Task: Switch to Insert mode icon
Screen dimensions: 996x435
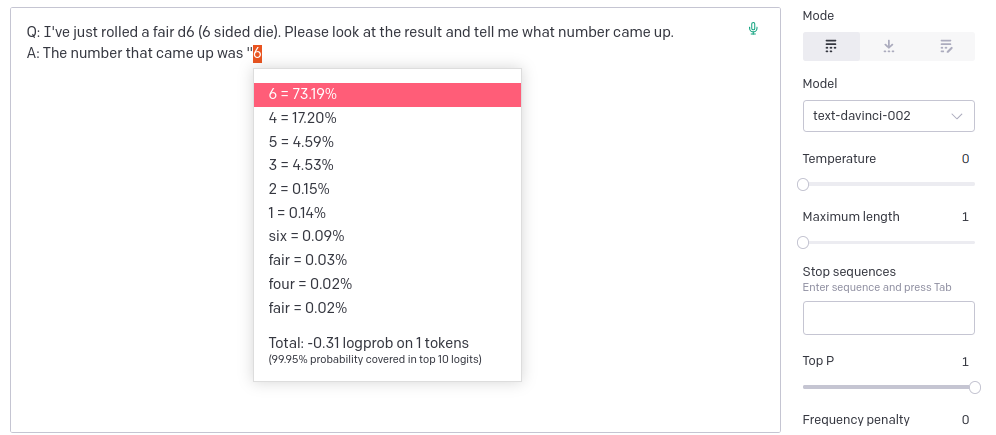Action: [889, 46]
